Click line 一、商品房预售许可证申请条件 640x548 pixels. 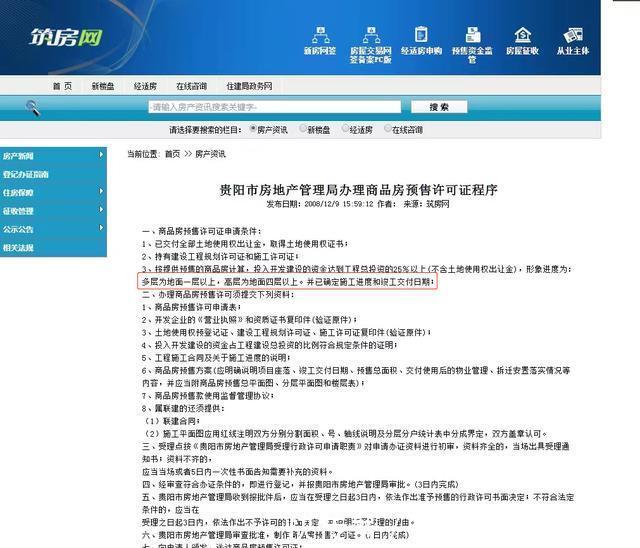click(x=202, y=231)
